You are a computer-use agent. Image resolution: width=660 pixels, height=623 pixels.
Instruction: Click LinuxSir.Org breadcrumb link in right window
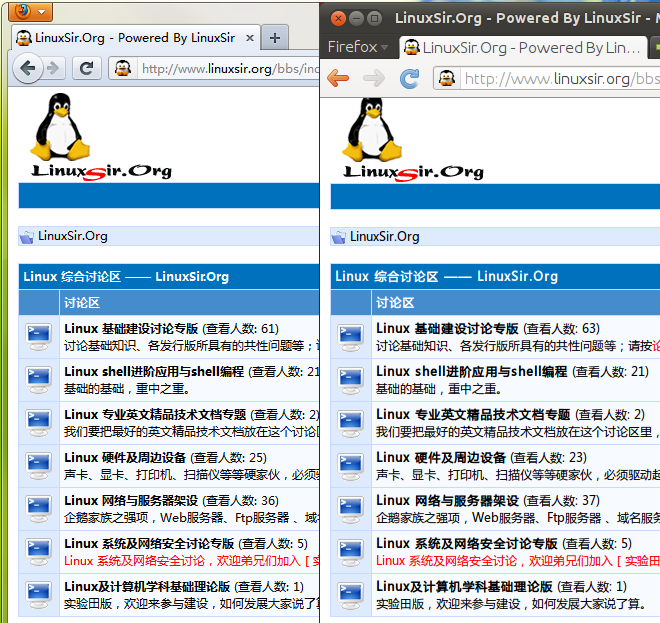click(385, 237)
